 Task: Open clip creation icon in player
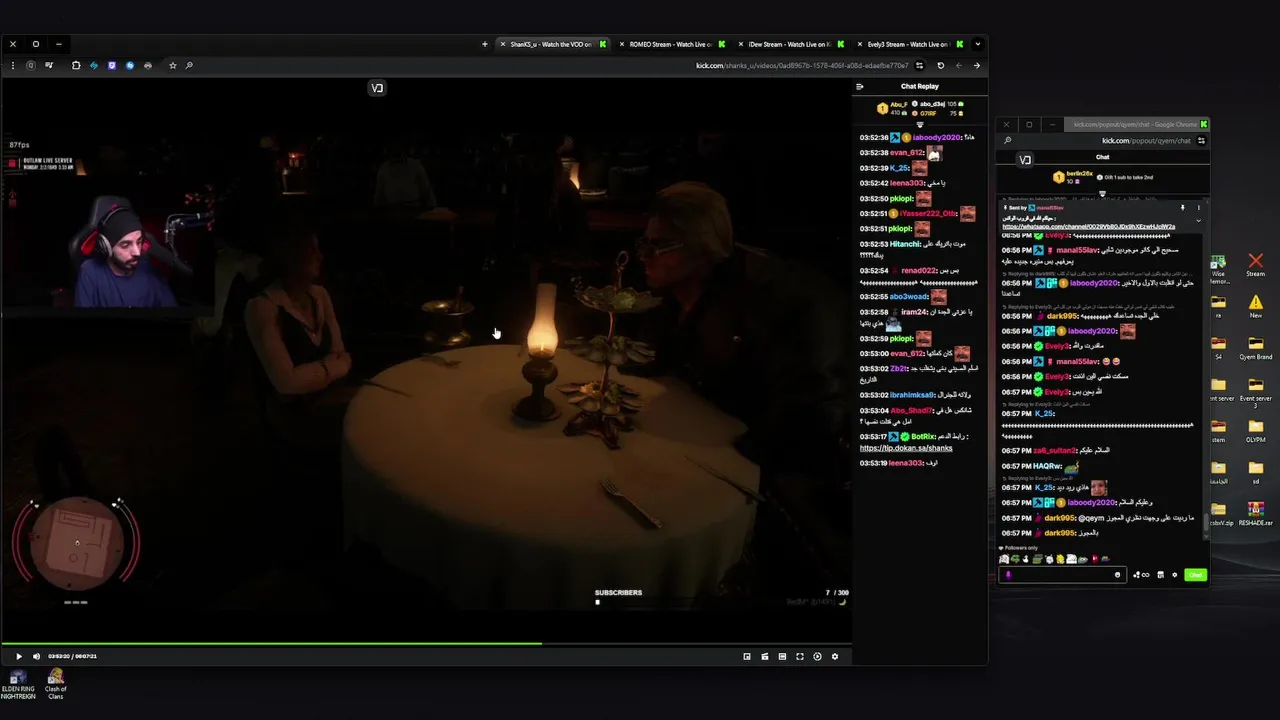coord(765,656)
